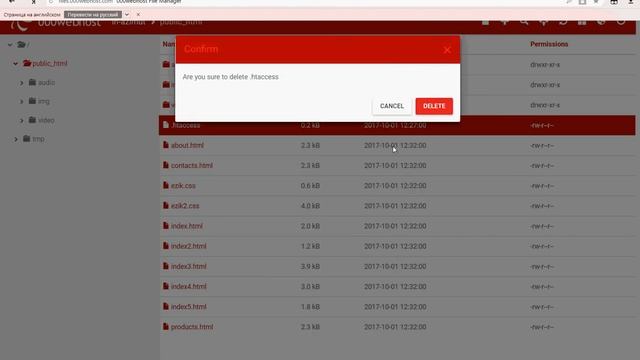Dismiss the browser translate bar

pos(138,15)
